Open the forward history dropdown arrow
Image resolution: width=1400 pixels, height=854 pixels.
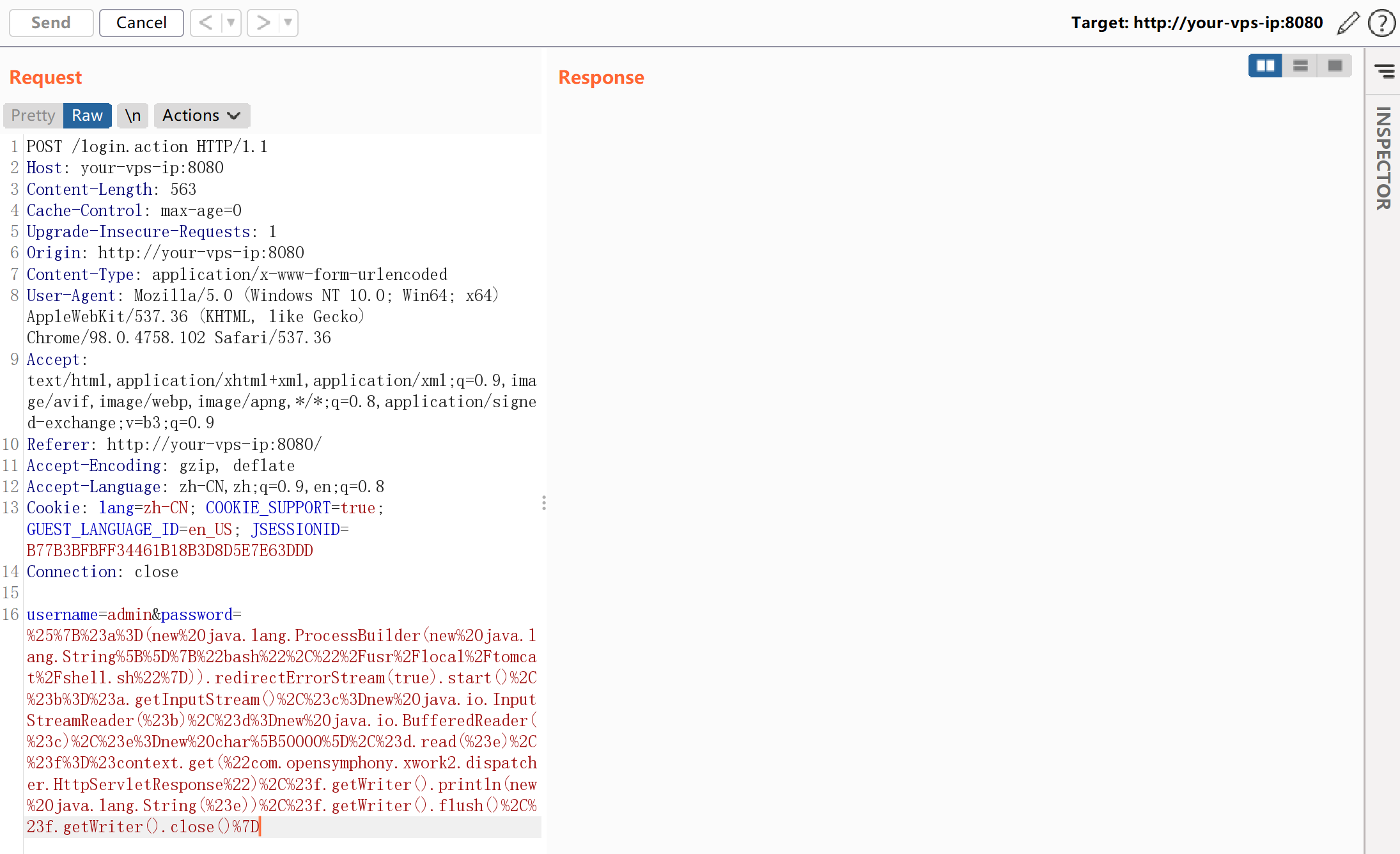point(288,23)
